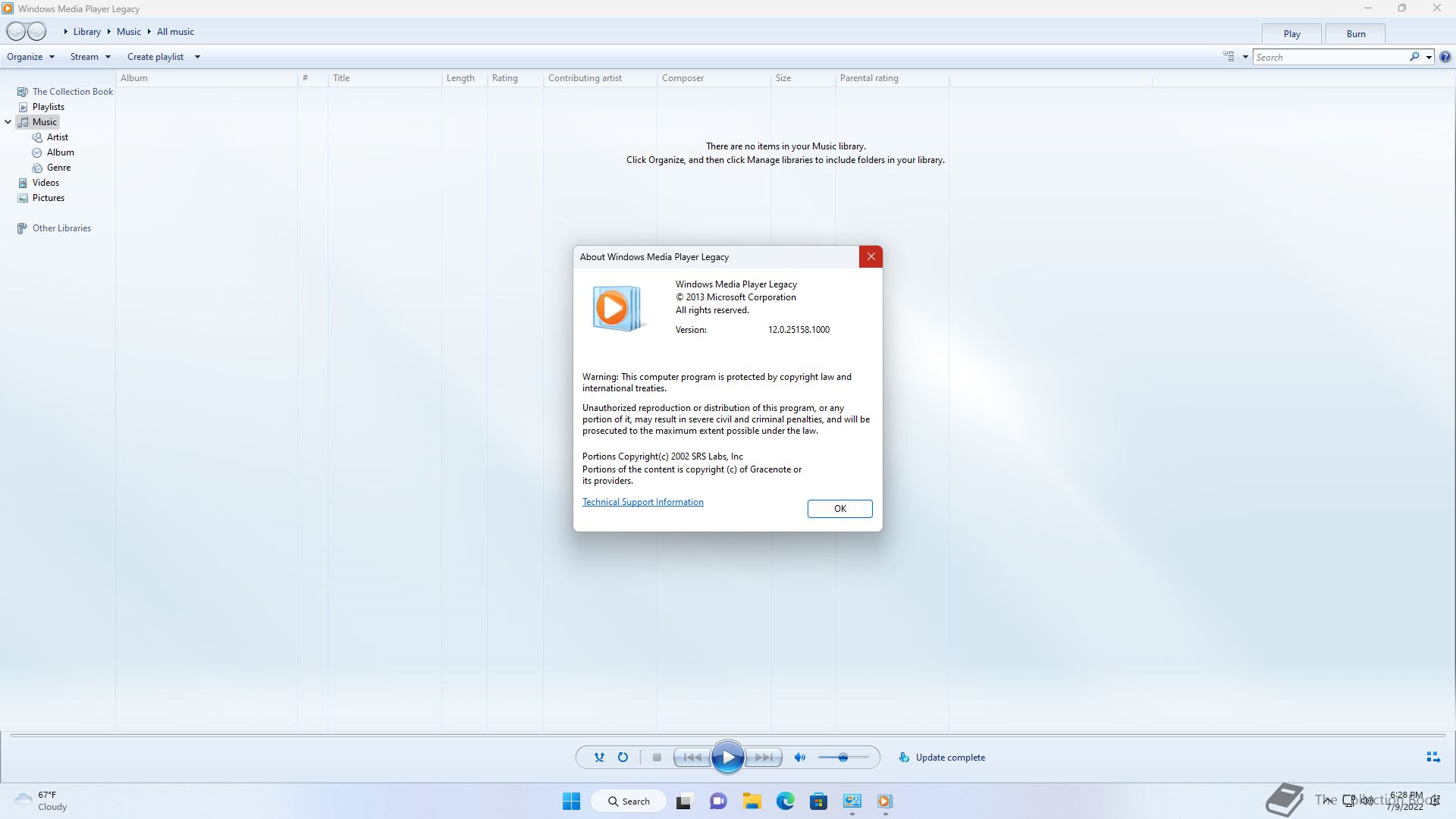Open the Stream menu

(90, 57)
